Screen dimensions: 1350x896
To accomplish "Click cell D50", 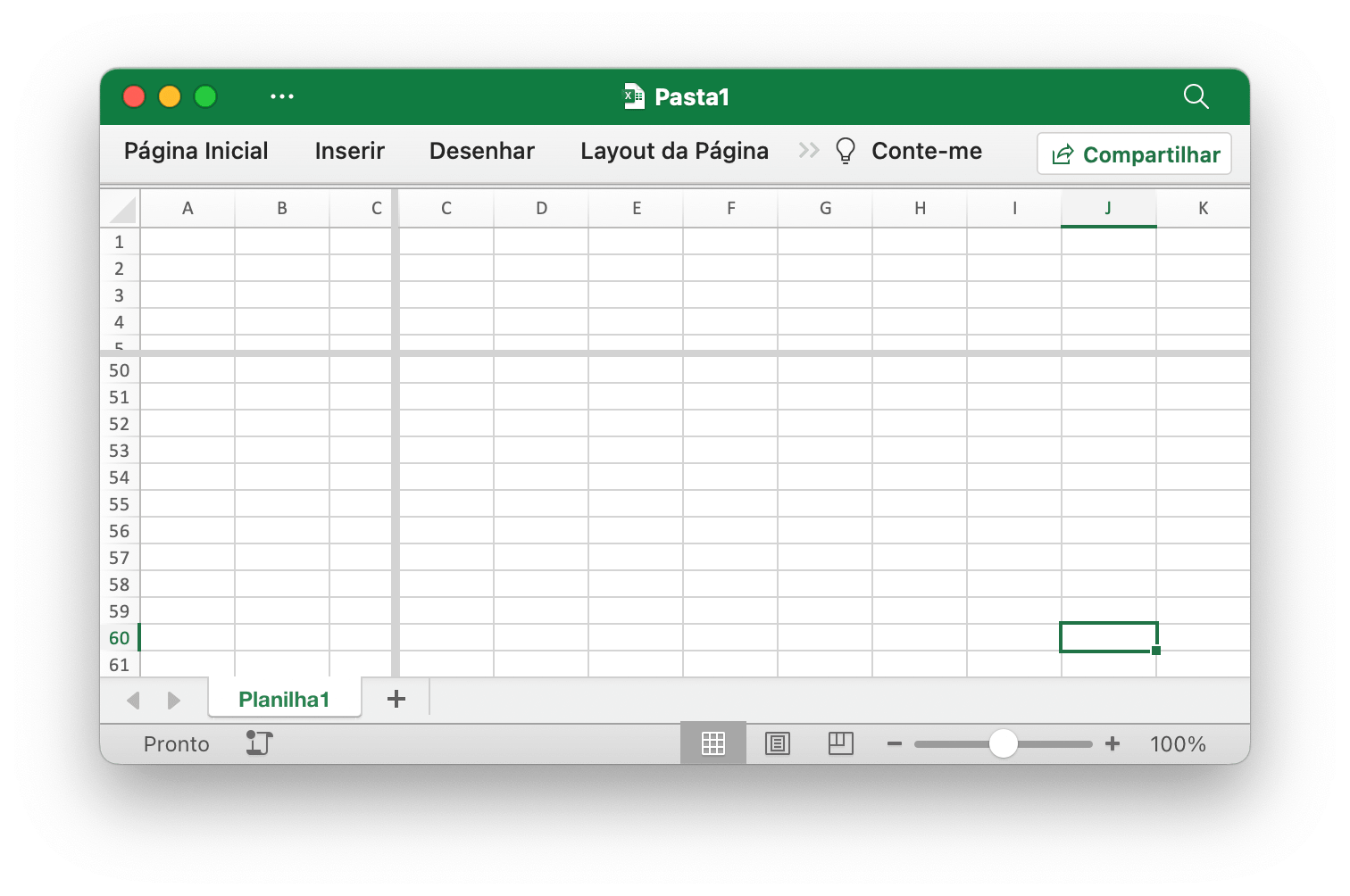I will point(541,370).
